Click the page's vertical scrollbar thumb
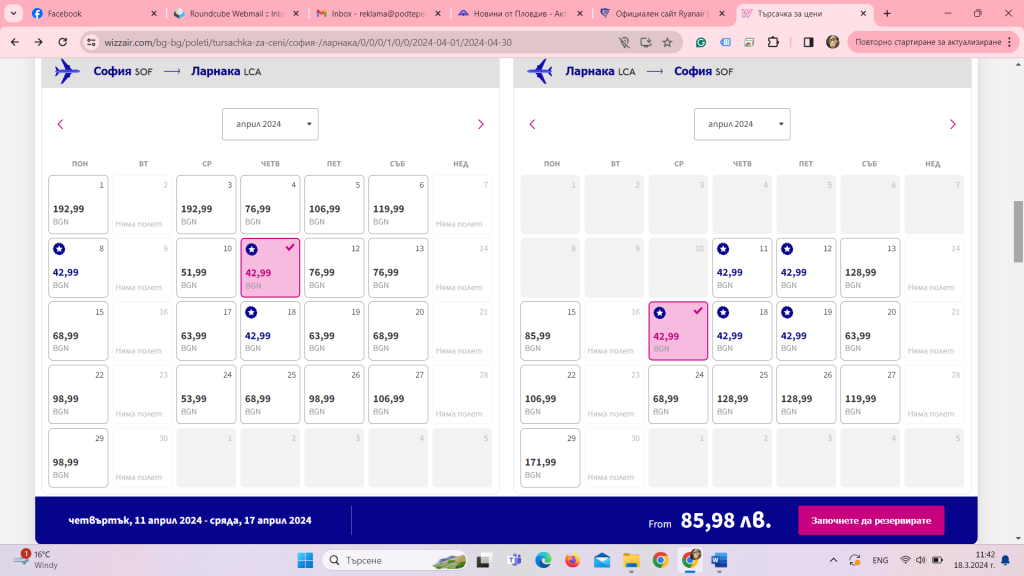Screen dimensions: 1024x576 click(1018, 230)
